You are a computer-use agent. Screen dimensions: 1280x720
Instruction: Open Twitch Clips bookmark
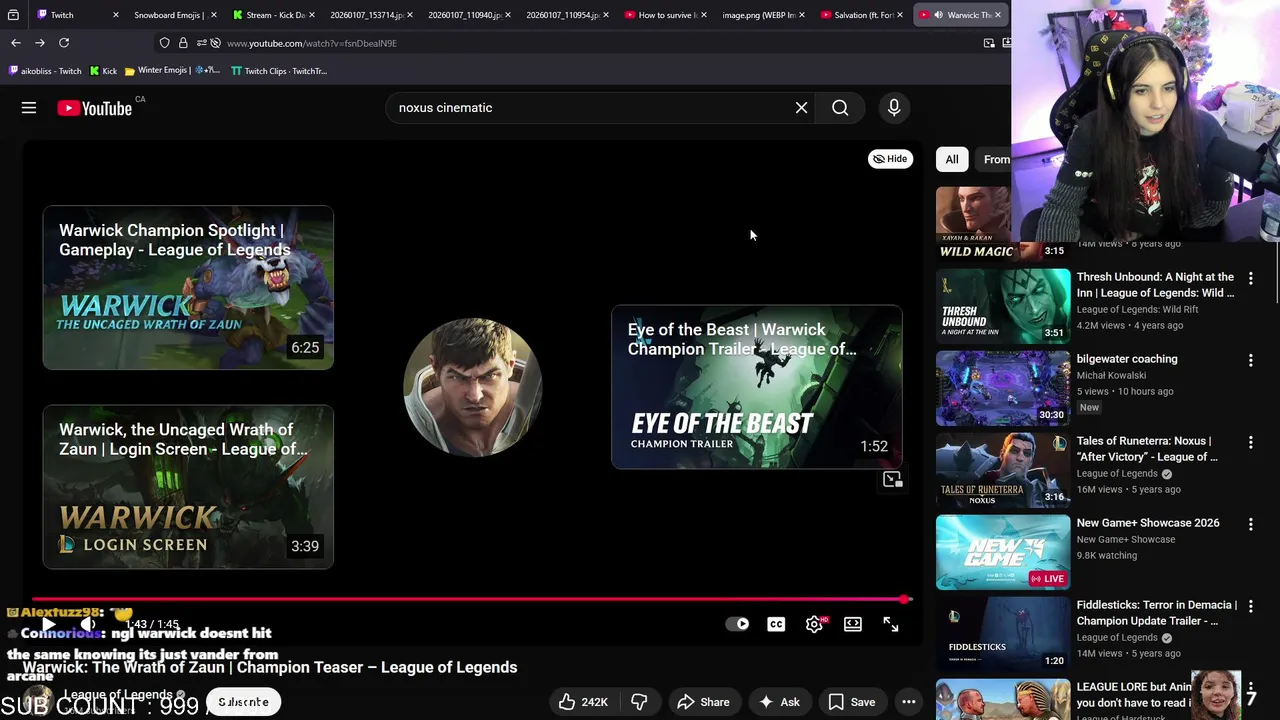point(279,71)
